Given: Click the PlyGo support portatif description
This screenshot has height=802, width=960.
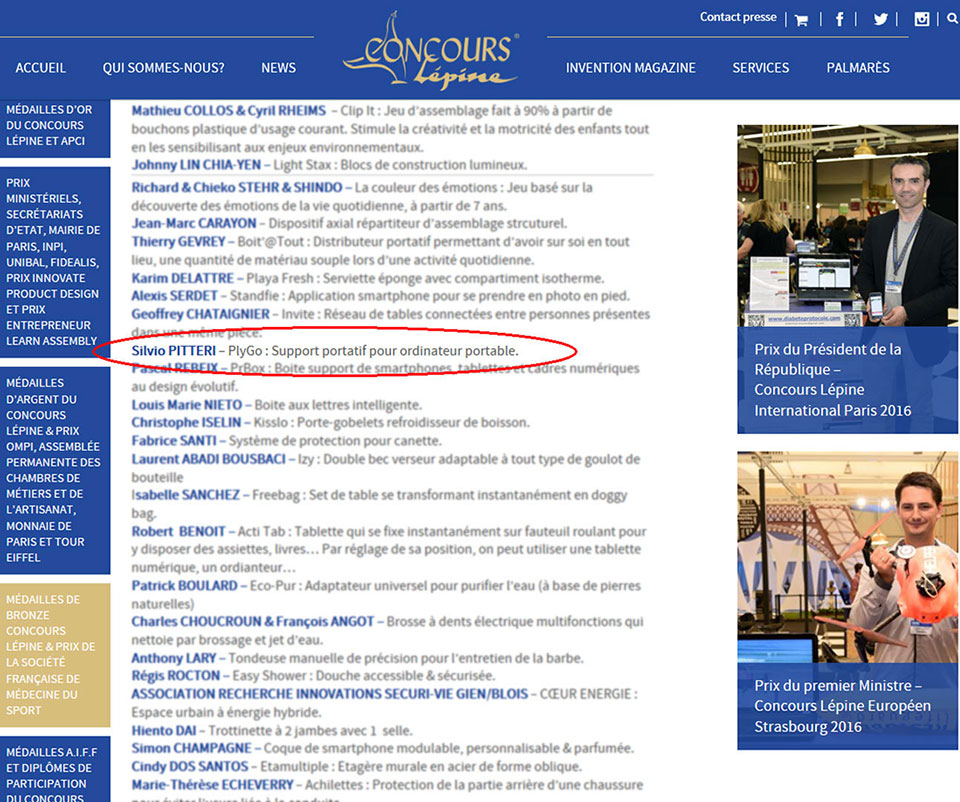Looking at the screenshot, I should (373, 351).
